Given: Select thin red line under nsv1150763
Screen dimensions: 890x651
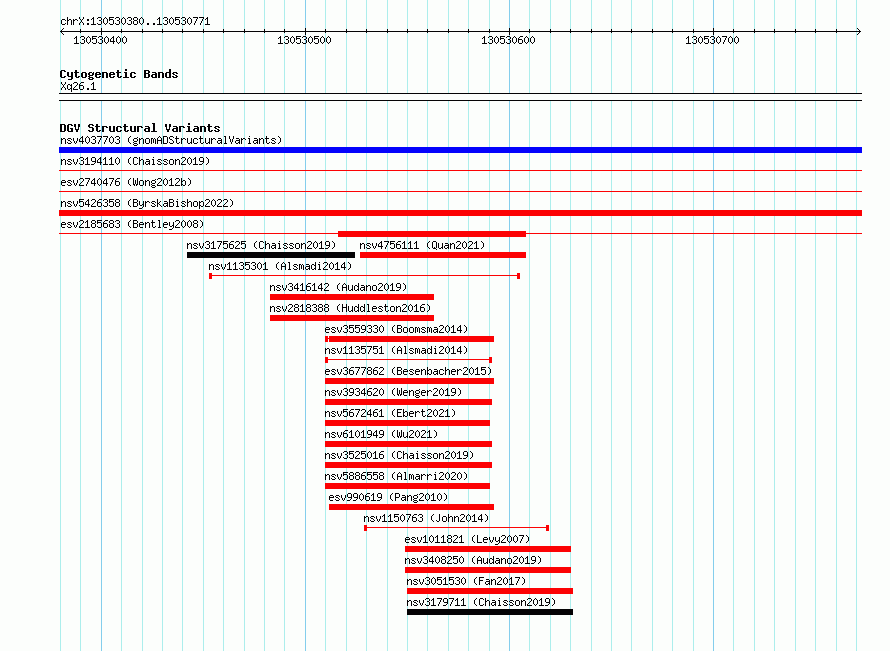Looking at the screenshot, I should point(456,528).
